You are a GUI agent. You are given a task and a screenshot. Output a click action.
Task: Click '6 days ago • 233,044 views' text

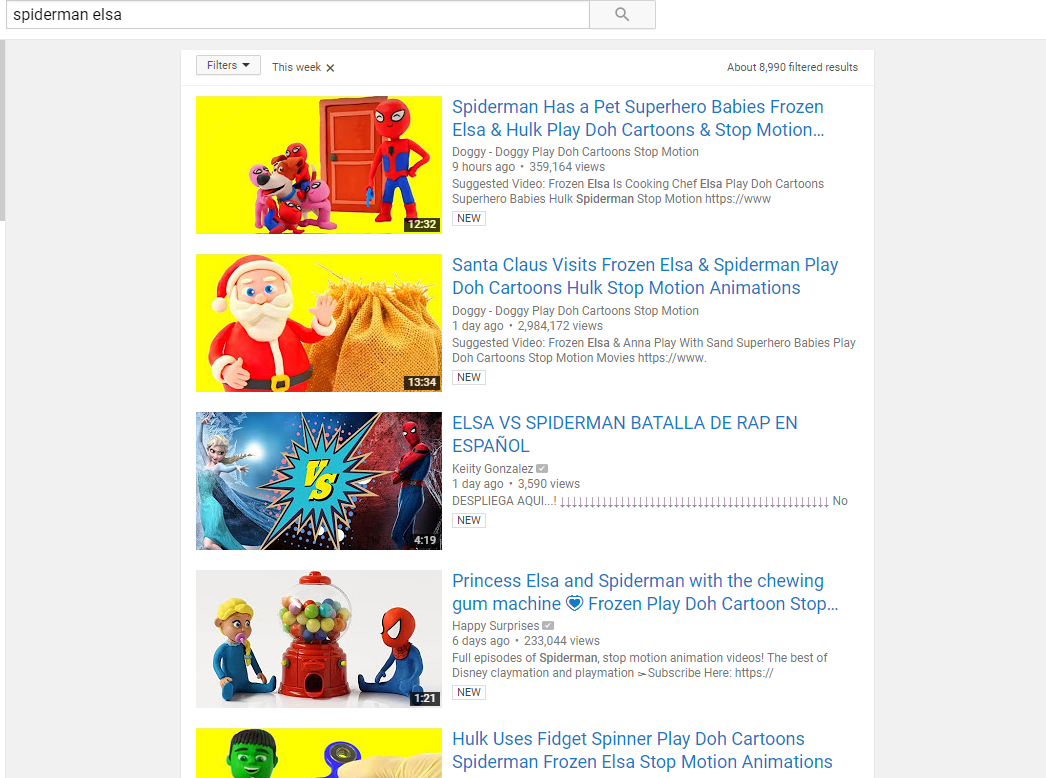pyautogui.click(x=526, y=641)
